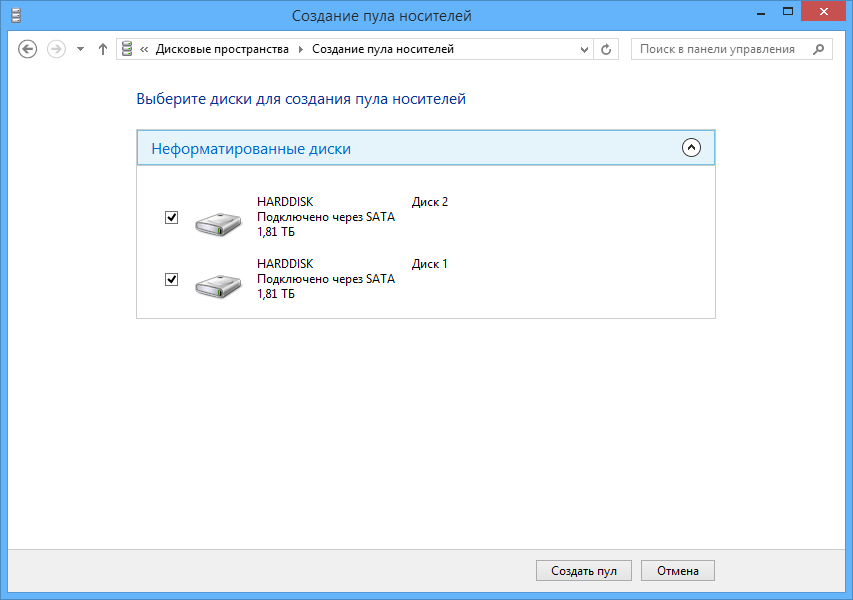The height and width of the screenshot is (600, 853).
Task: Click the Back navigation arrow
Action: click(27, 48)
